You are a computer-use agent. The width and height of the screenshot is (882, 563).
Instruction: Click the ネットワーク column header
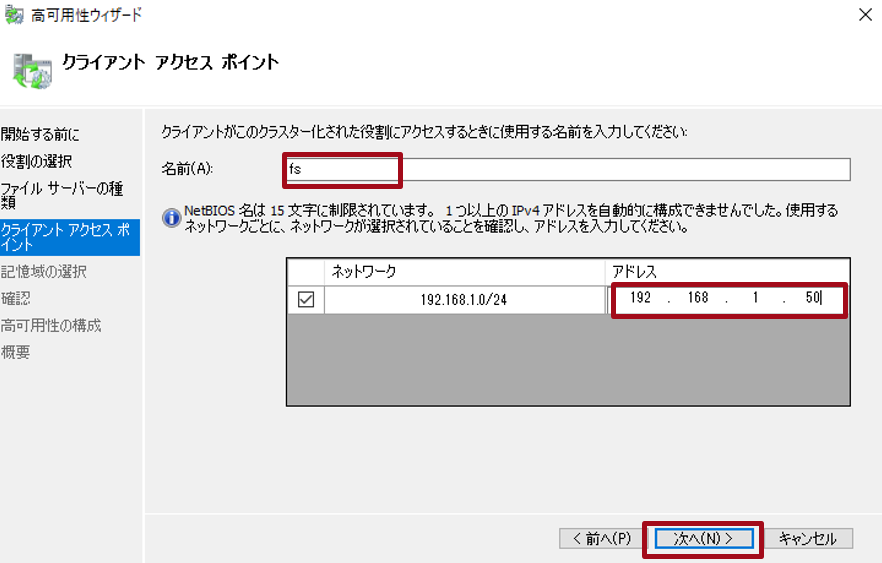point(464,272)
